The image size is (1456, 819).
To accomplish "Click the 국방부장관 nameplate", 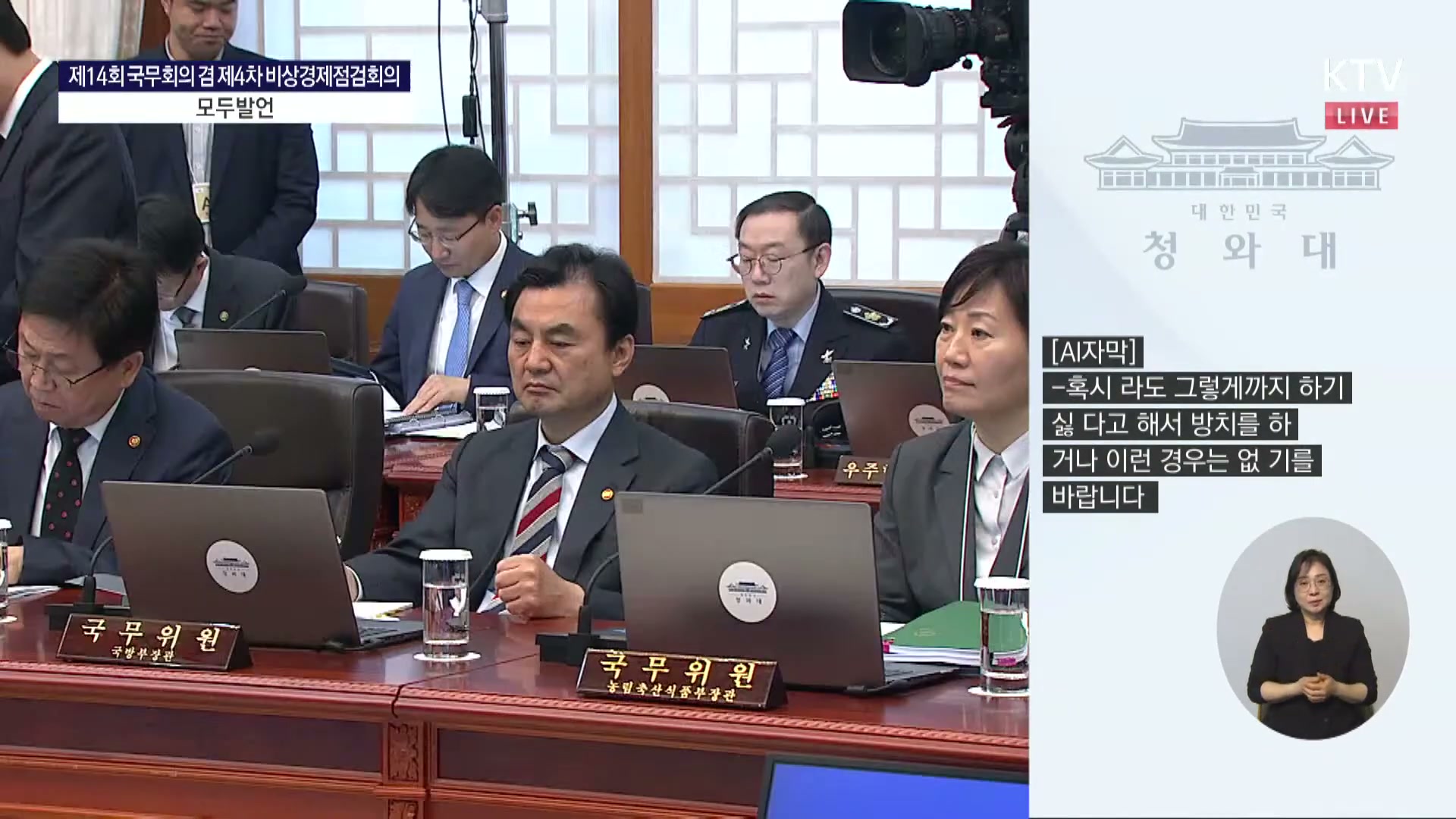I will point(152,642).
